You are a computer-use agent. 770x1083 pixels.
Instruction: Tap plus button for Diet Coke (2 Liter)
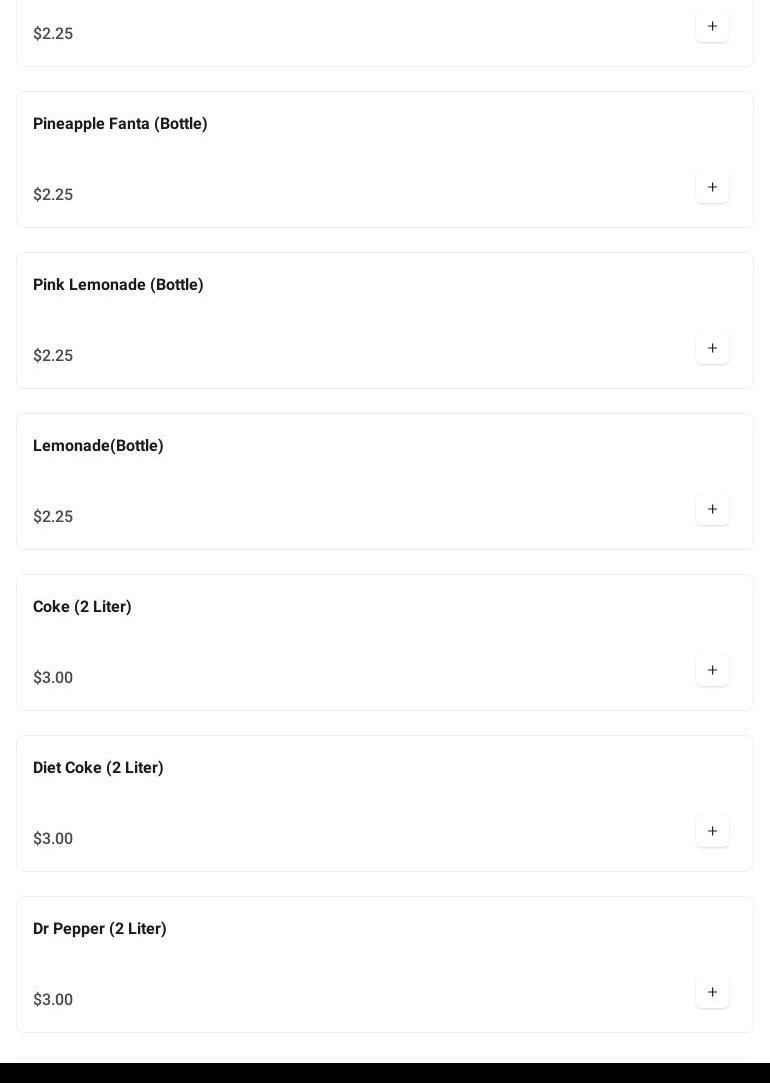(x=712, y=831)
